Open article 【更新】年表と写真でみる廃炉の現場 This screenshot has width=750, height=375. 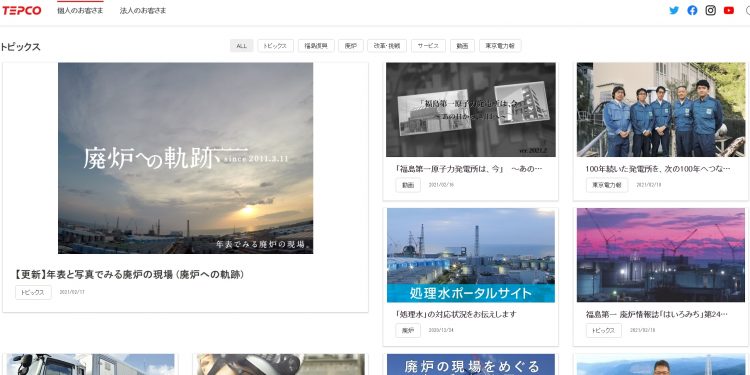click(130, 275)
